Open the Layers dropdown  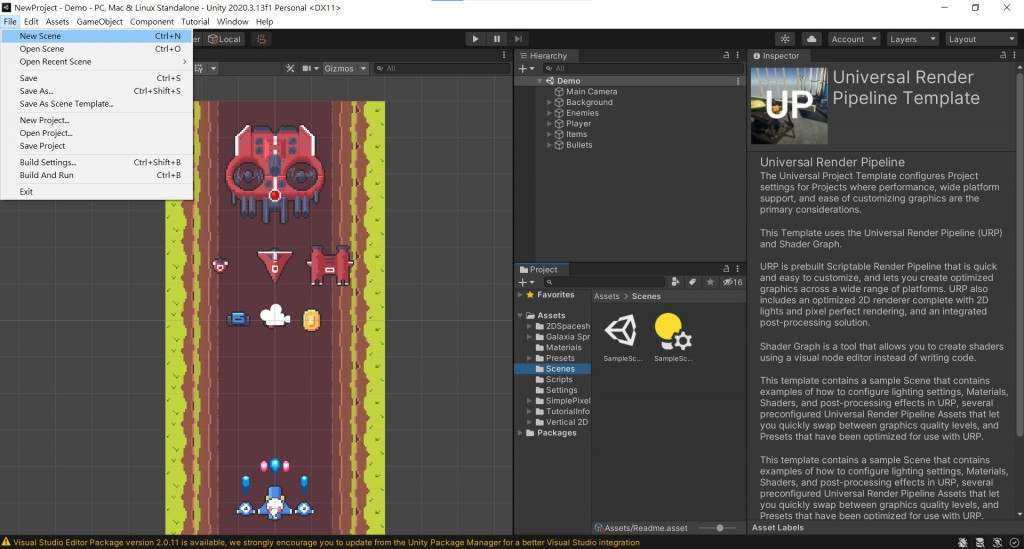pyautogui.click(x=912, y=39)
